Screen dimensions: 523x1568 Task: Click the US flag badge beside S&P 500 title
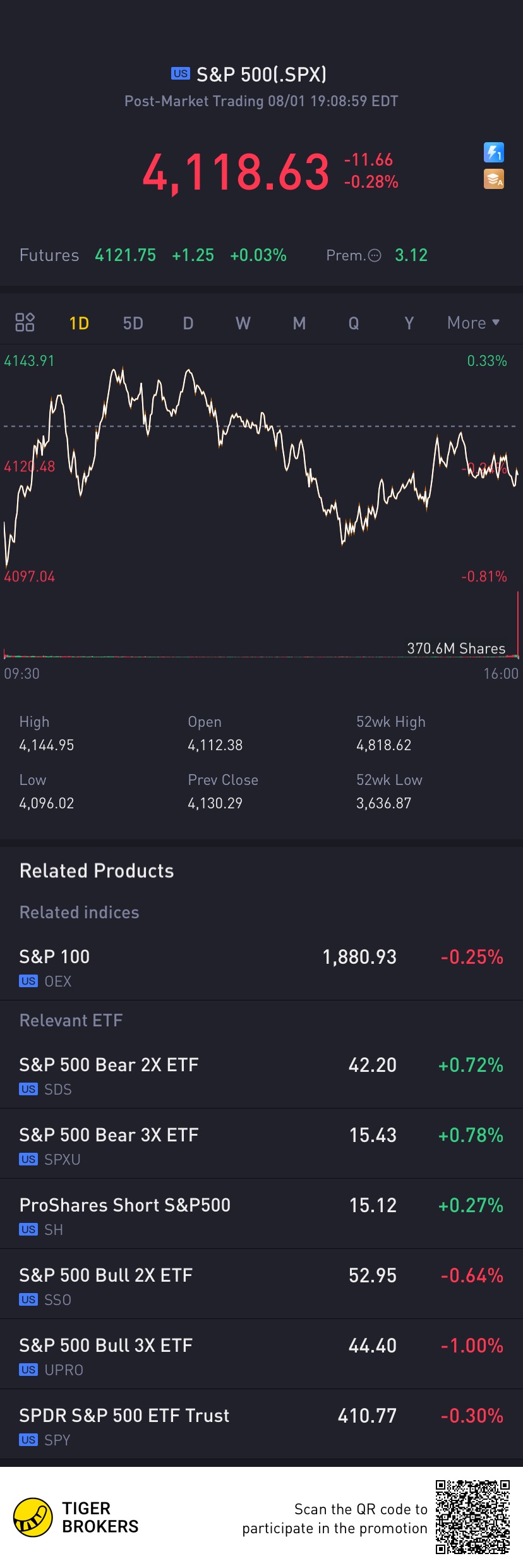(x=180, y=73)
